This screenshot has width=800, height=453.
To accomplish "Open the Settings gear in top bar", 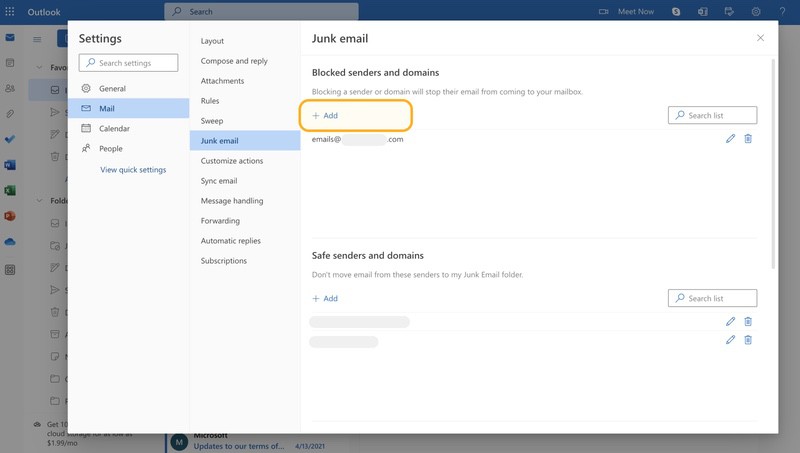I will point(756,12).
